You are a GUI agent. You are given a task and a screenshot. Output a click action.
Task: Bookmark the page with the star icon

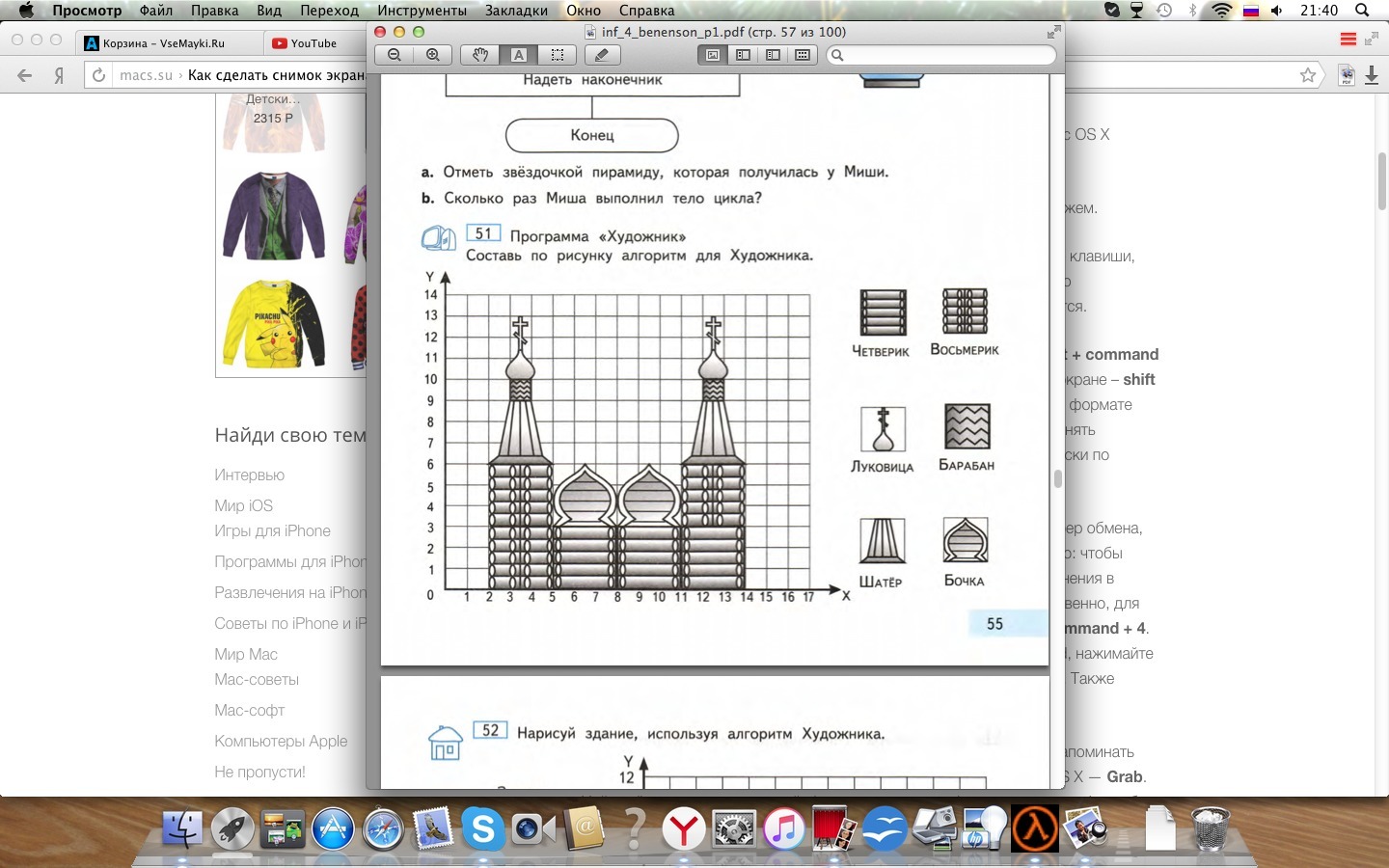tap(1308, 75)
